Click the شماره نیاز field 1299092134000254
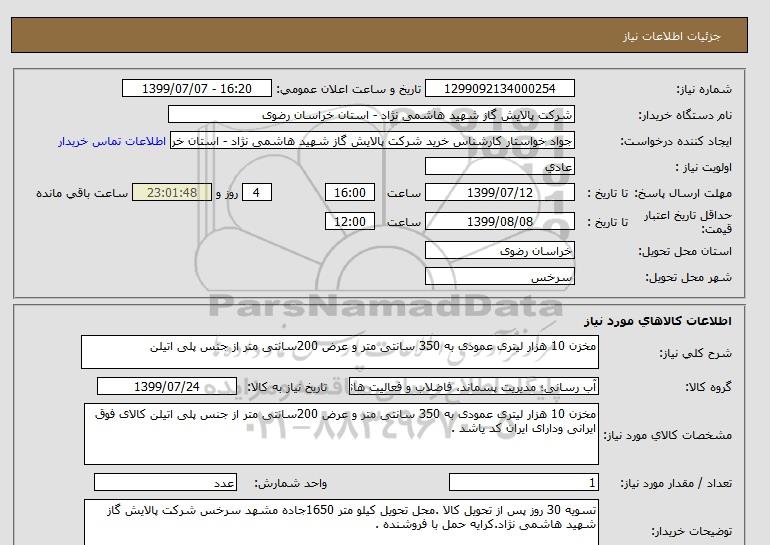770x545 pixels. [x=500, y=89]
